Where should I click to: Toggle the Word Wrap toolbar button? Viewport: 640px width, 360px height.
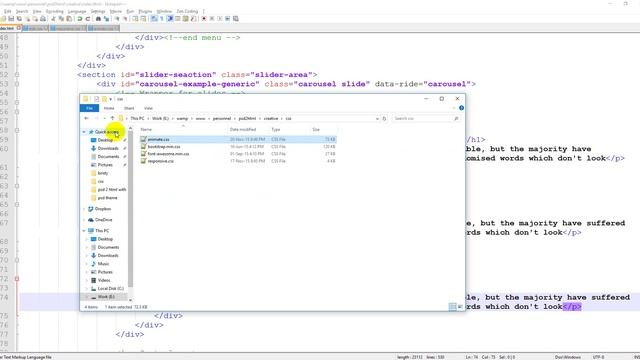pyautogui.click(x=154, y=19)
